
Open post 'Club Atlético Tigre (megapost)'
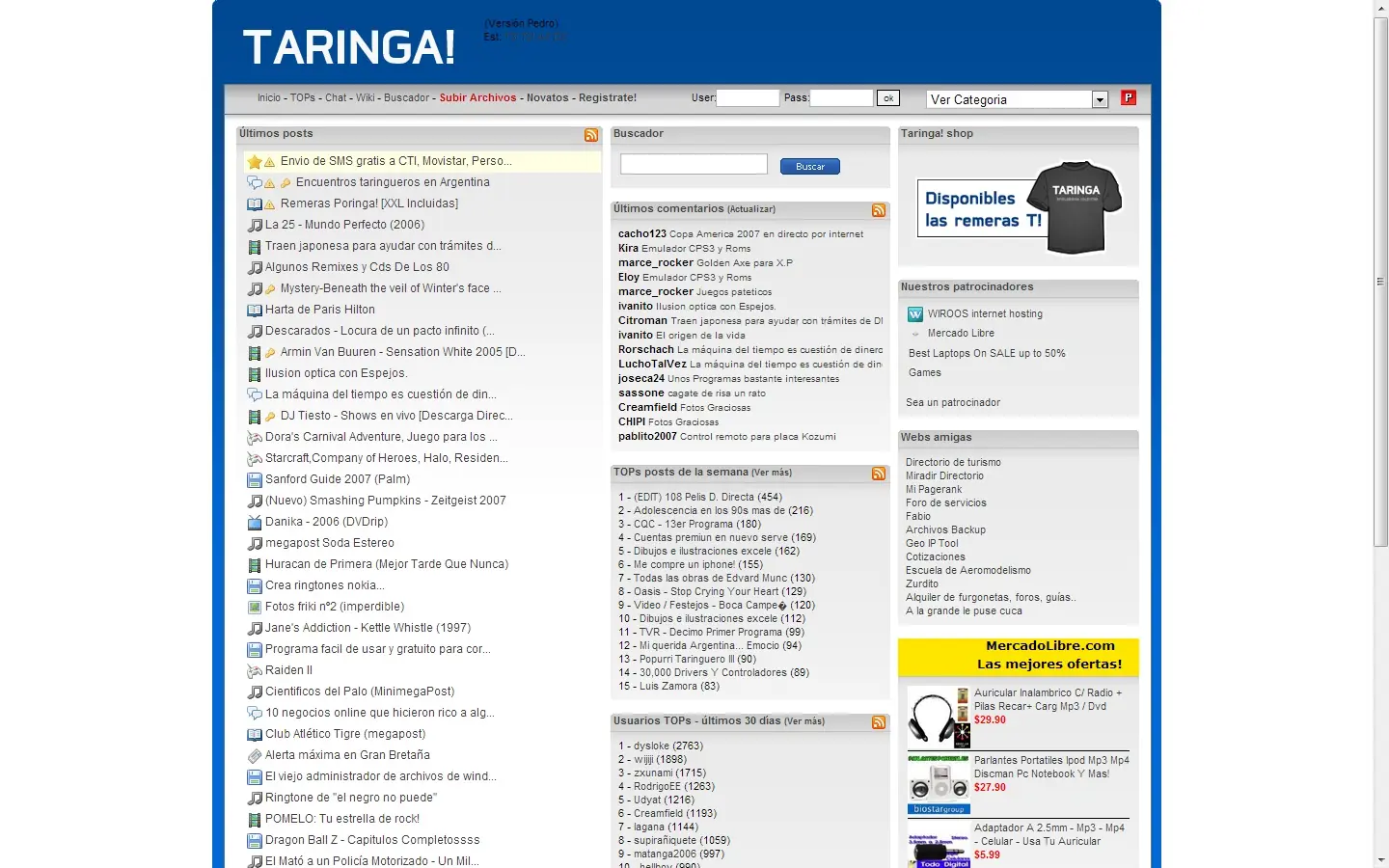click(x=345, y=735)
